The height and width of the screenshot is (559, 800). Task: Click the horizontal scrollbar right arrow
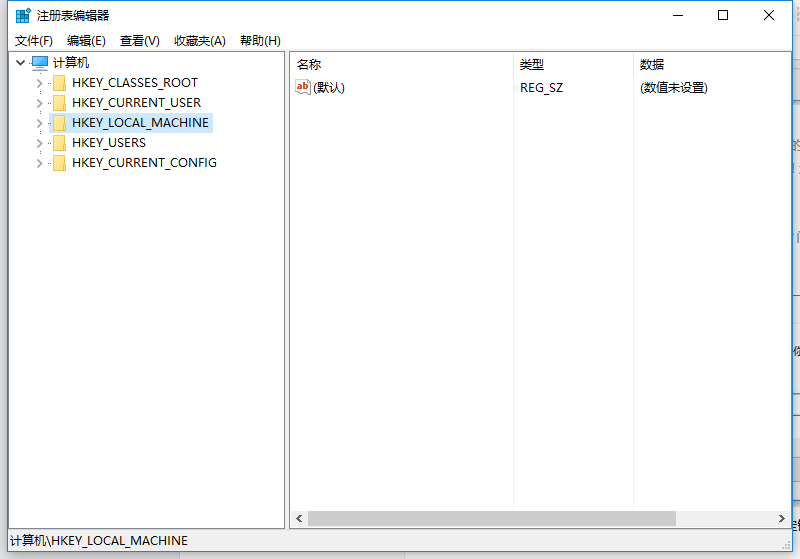pos(781,519)
